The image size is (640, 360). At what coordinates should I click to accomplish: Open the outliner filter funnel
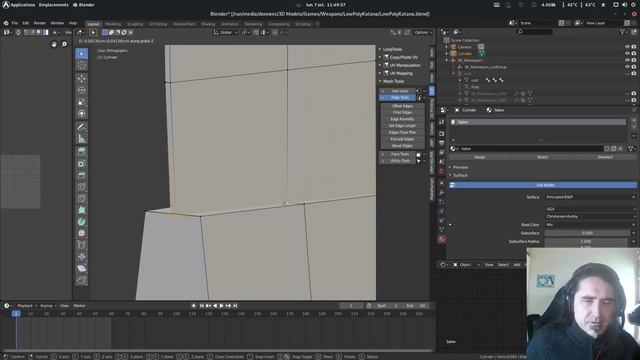[622, 32]
